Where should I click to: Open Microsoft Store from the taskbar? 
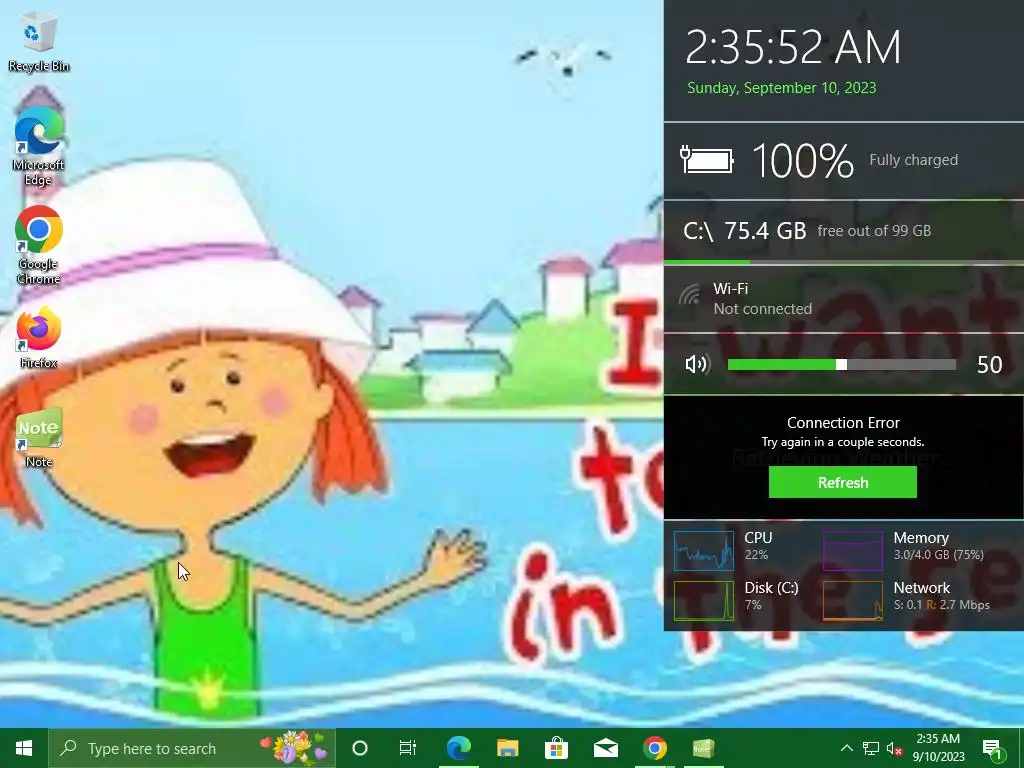click(x=556, y=748)
